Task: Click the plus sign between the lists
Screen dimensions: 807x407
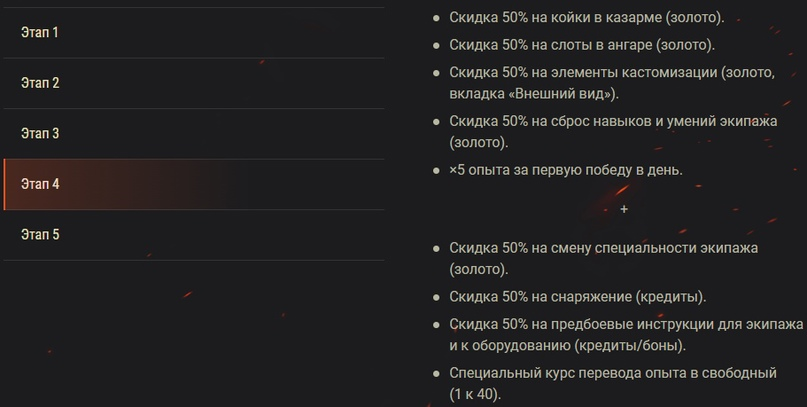Action: click(x=624, y=209)
